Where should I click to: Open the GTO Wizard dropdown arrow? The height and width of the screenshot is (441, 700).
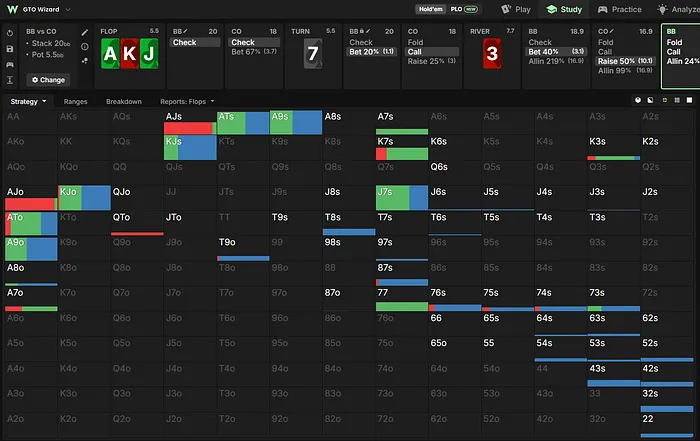pos(68,9)
